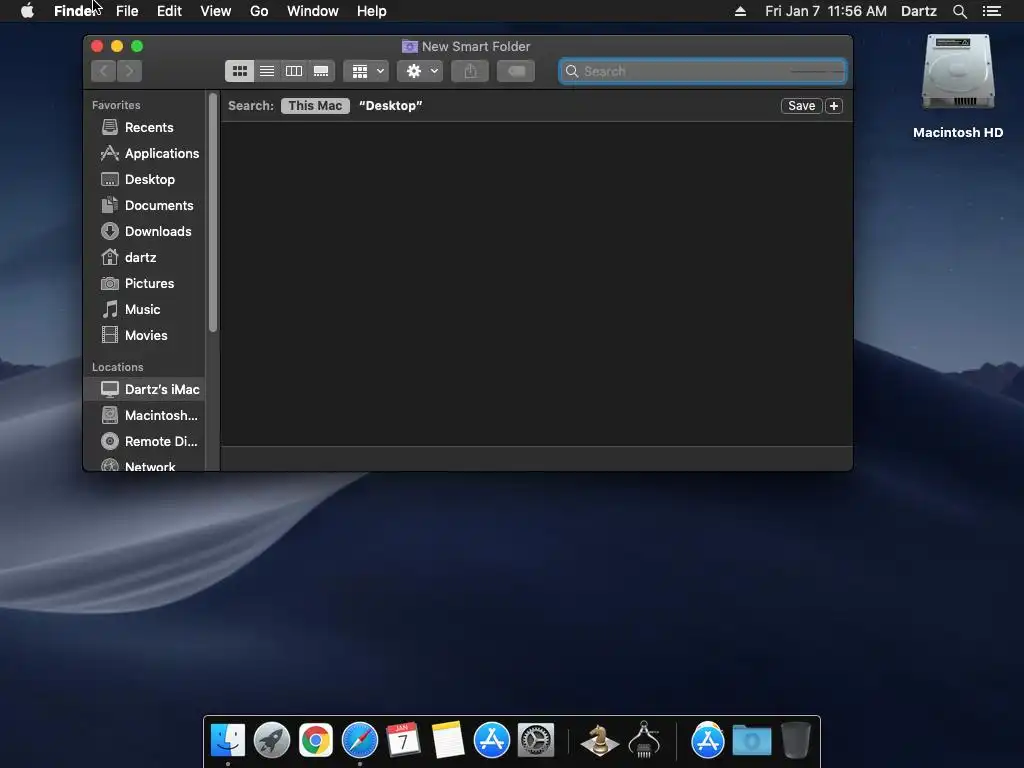
Task: Open Finder from the Dock
Action: point(228,741)
